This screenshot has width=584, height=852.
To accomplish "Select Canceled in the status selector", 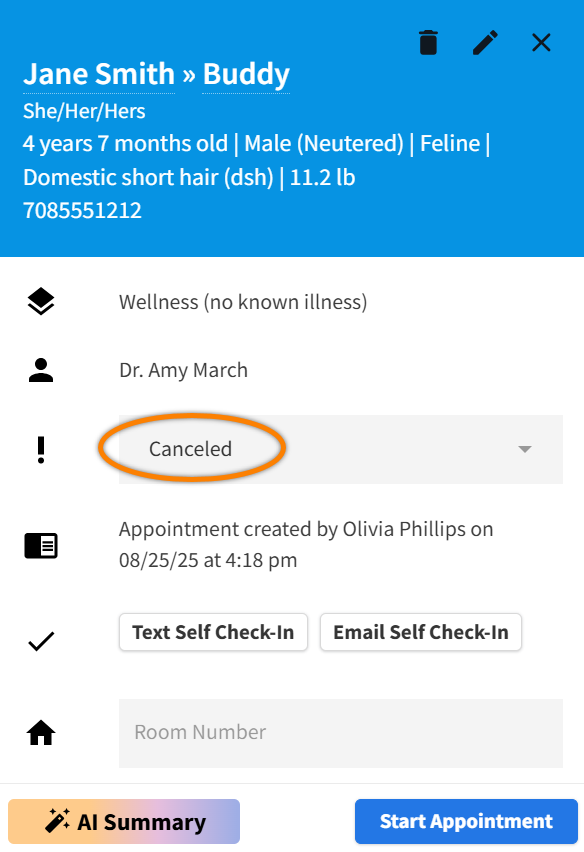I will tap(191, 448).
